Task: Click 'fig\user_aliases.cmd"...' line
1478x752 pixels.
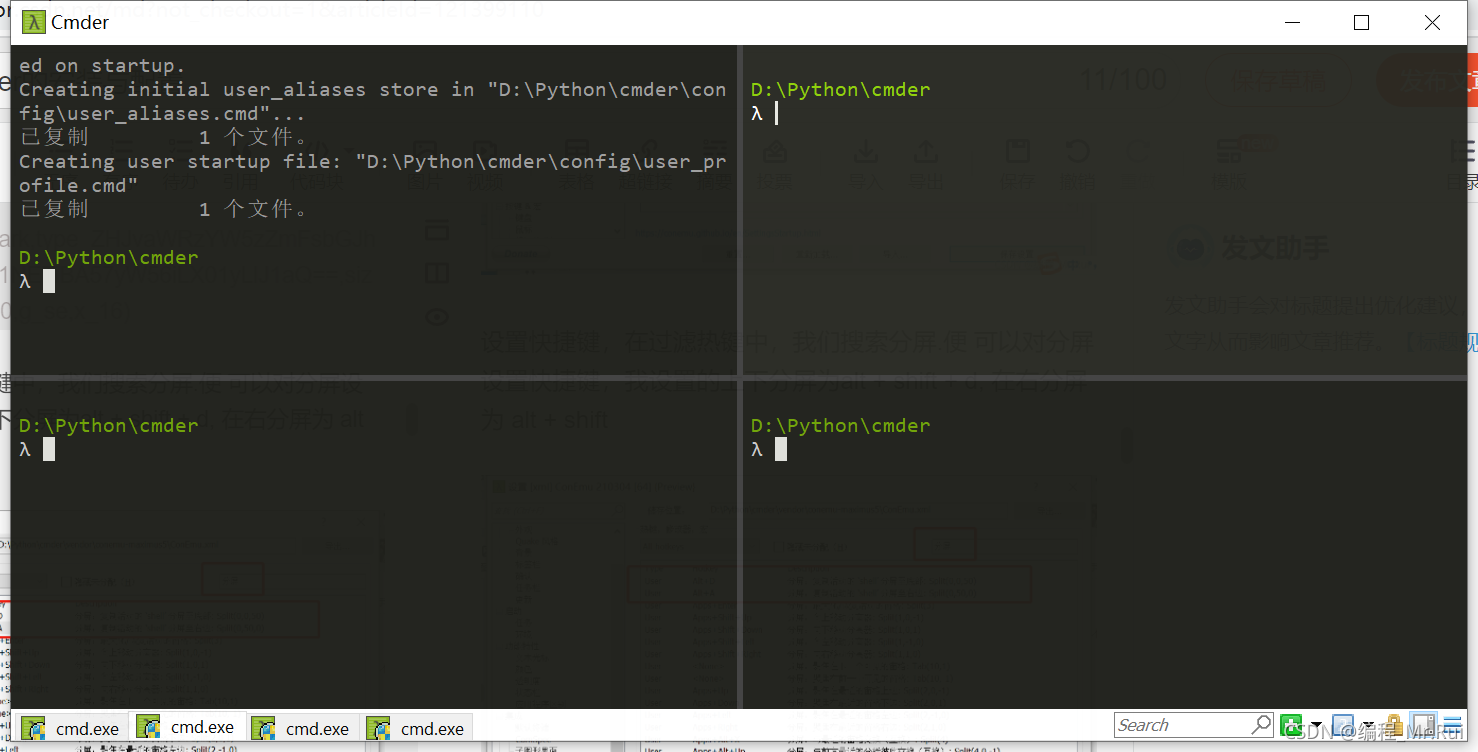Action: pos(162,113)
